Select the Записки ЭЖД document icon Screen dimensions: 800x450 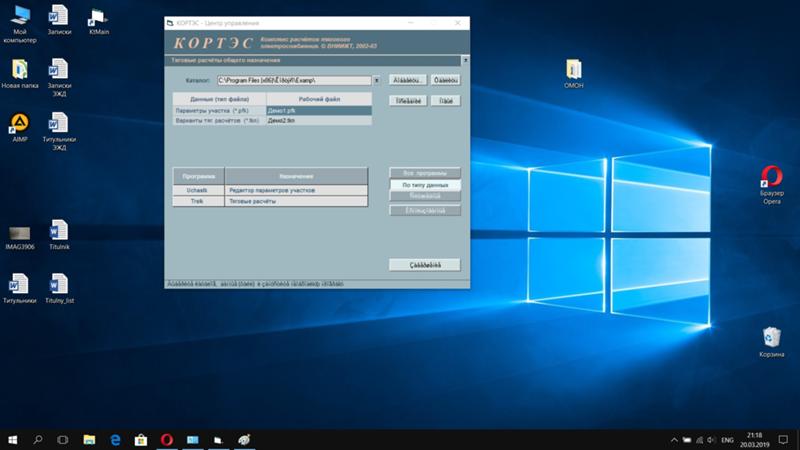click(x=59, y=78)
